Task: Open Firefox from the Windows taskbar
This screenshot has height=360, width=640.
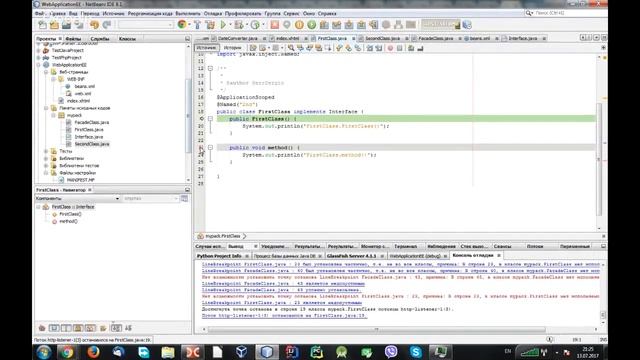Action: [x=93, y=351]
